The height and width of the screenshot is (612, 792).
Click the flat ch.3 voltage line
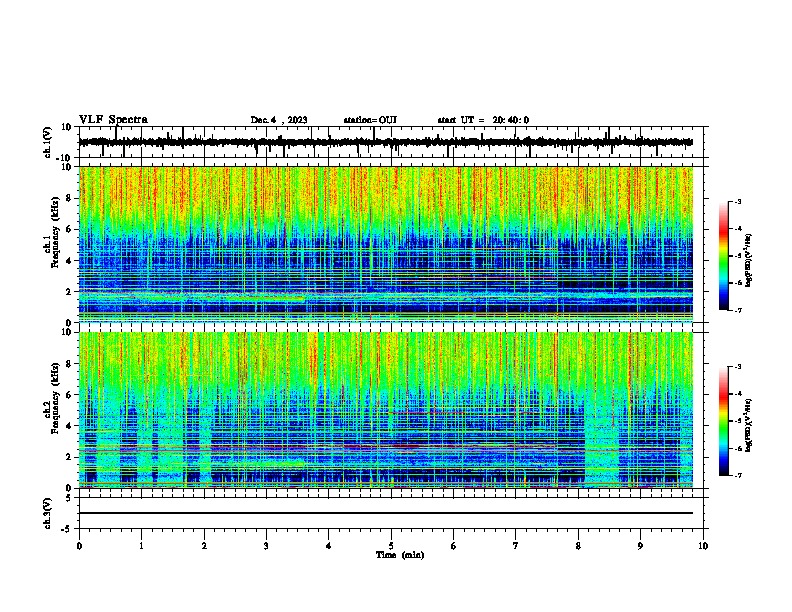(x=386, y=513)
